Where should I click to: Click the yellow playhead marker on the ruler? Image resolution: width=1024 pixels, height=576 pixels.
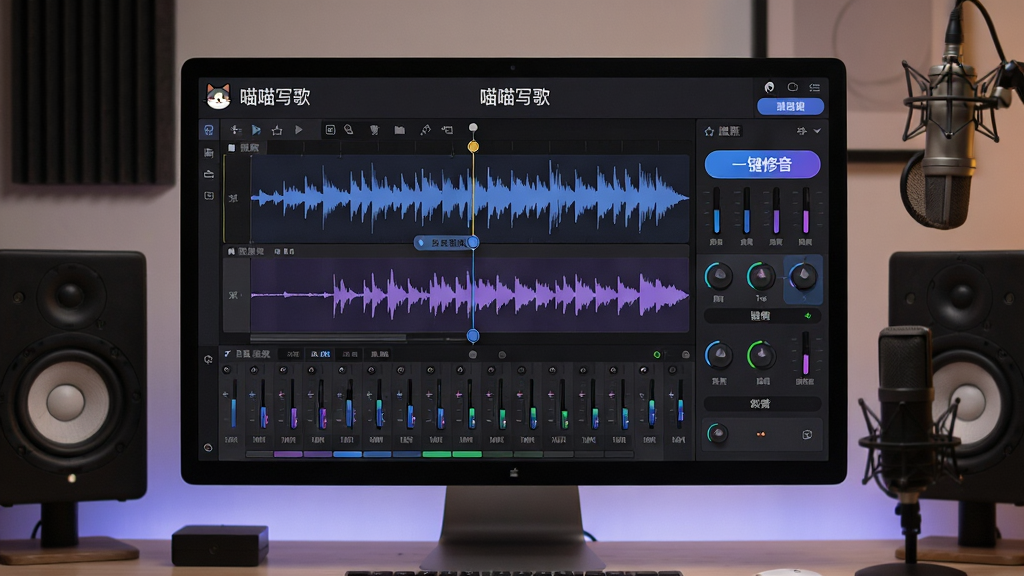(473, 147)
